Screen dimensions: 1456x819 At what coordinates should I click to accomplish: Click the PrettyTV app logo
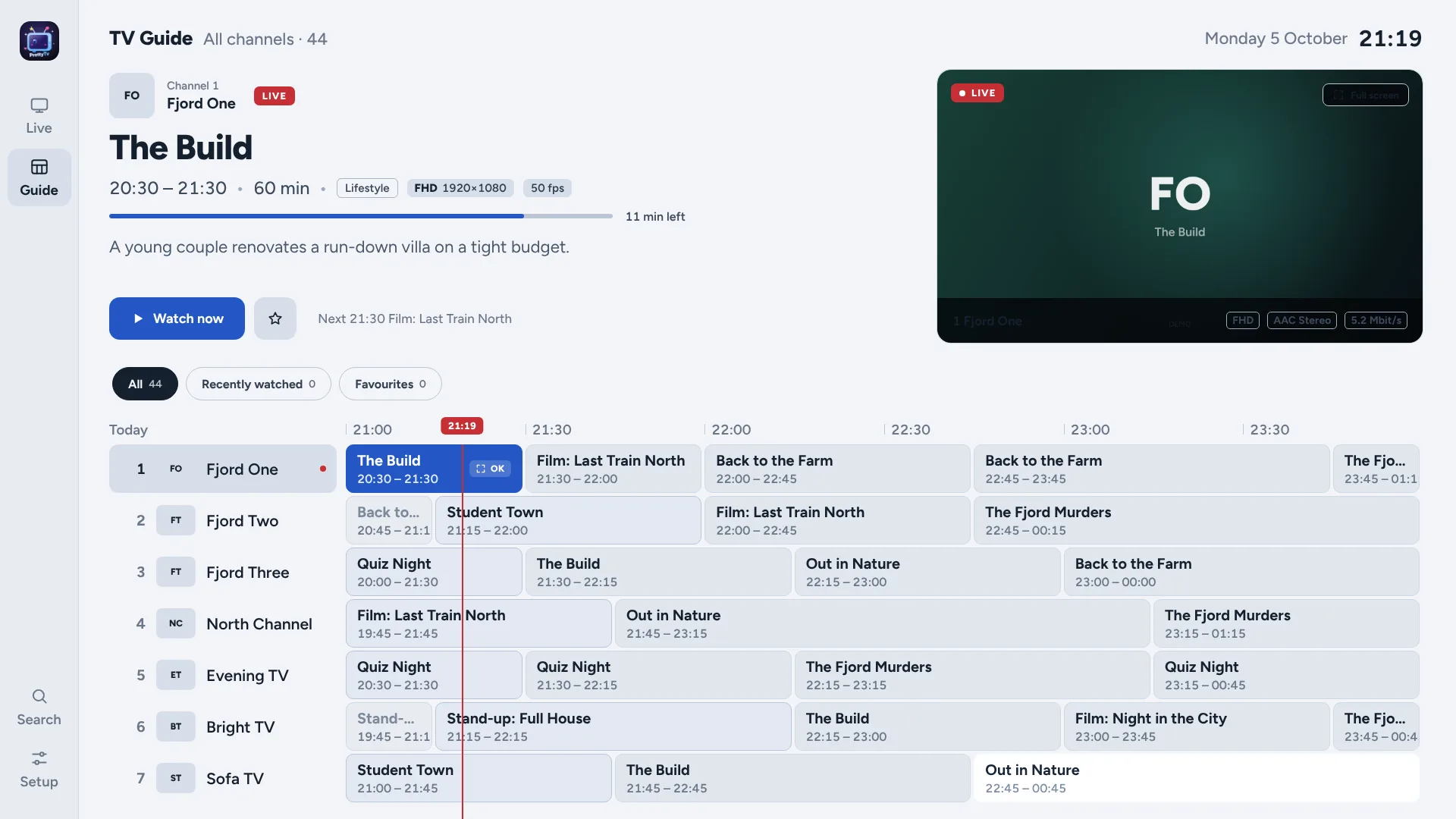tap(39, 41)
